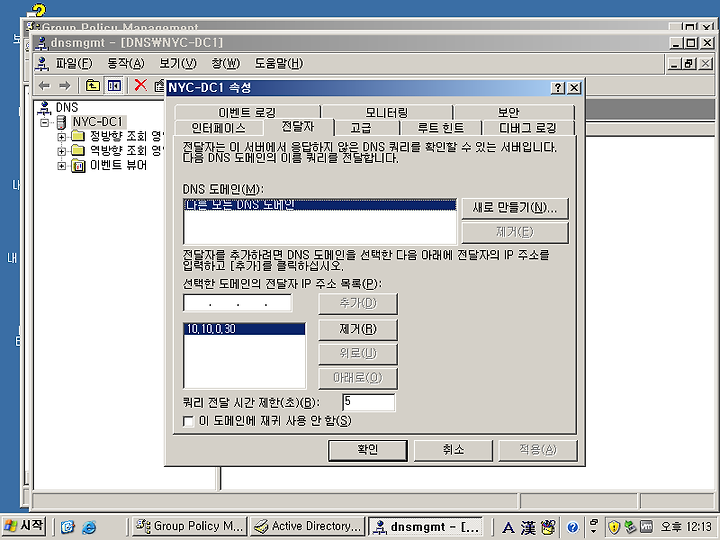Switch to the 루트 힌트 tab

[x=440, y=128]
